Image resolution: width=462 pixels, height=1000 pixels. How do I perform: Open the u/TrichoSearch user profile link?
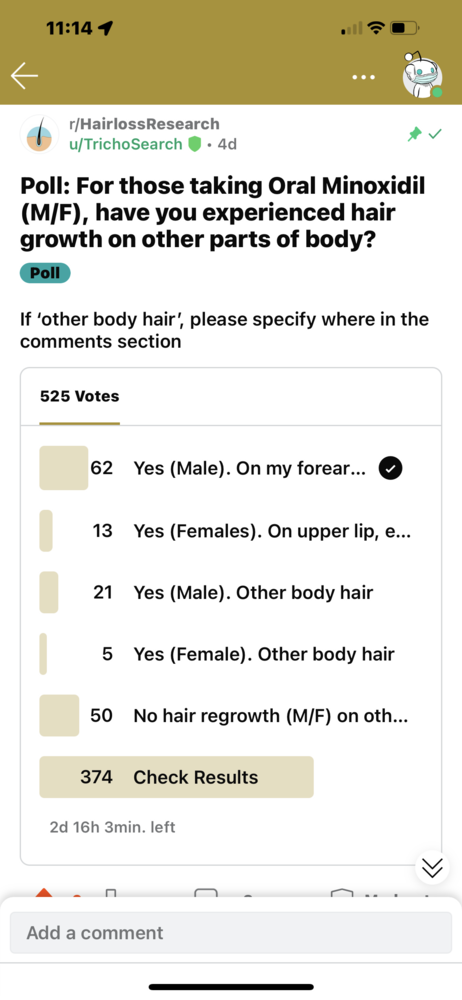coord(126,144)
